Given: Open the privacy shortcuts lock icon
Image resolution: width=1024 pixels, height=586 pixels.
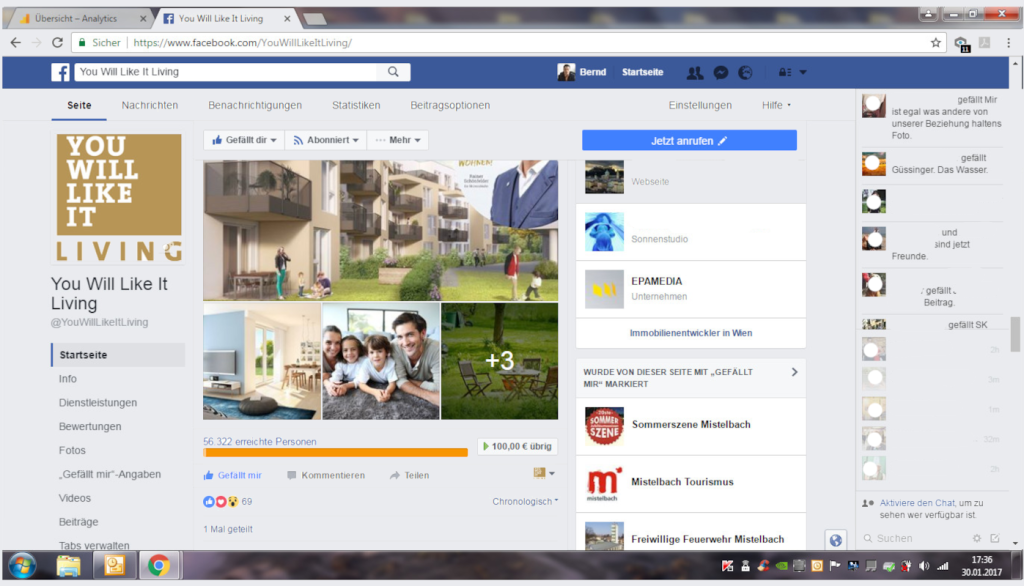Looking at the screenshot, I should tap(785, 72).
